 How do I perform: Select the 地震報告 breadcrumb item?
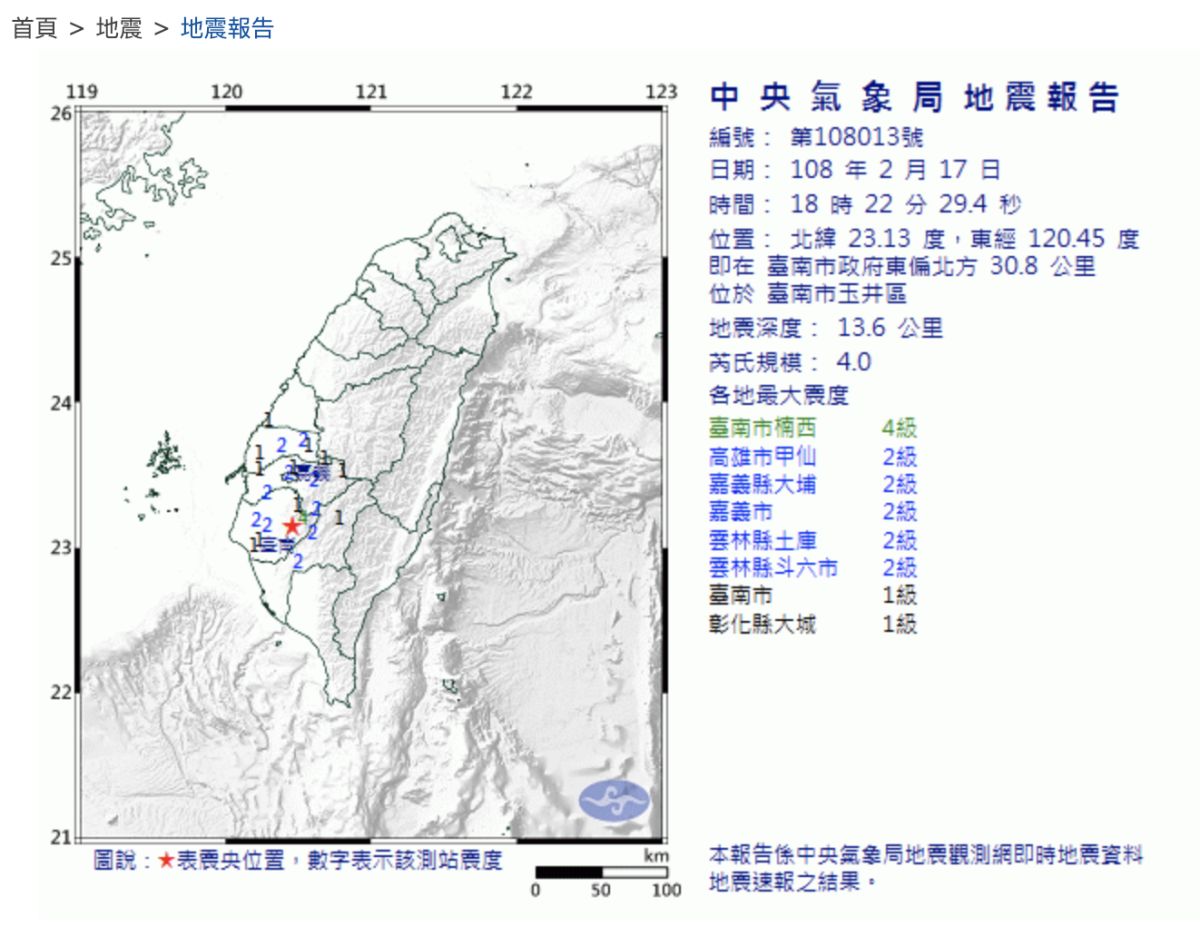click(227, 28)
